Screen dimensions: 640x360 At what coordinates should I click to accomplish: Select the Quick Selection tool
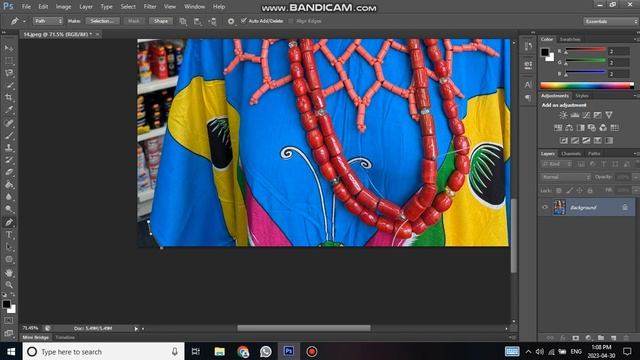pos(9,86)
